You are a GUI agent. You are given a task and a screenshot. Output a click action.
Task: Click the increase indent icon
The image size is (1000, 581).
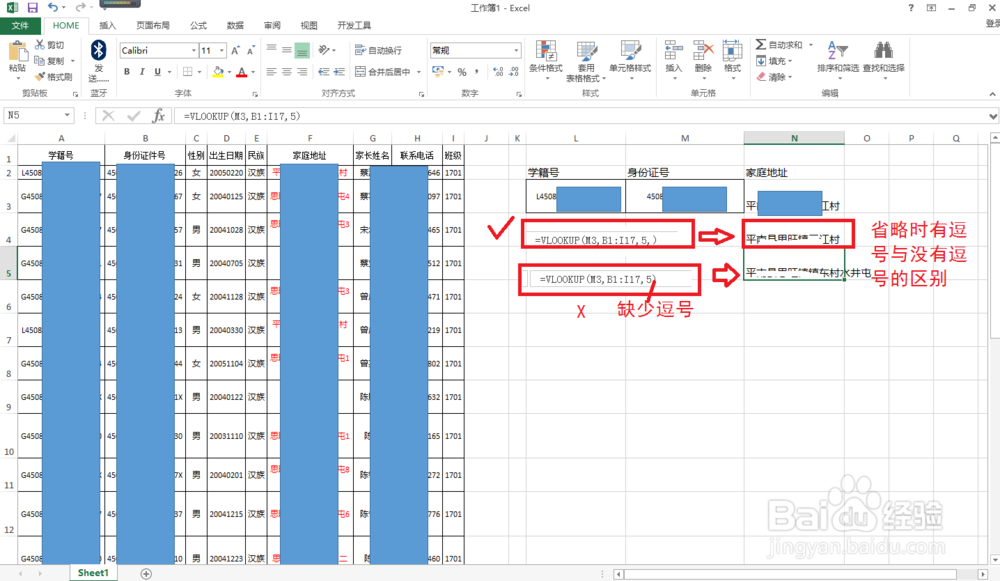tap(339, 71)
